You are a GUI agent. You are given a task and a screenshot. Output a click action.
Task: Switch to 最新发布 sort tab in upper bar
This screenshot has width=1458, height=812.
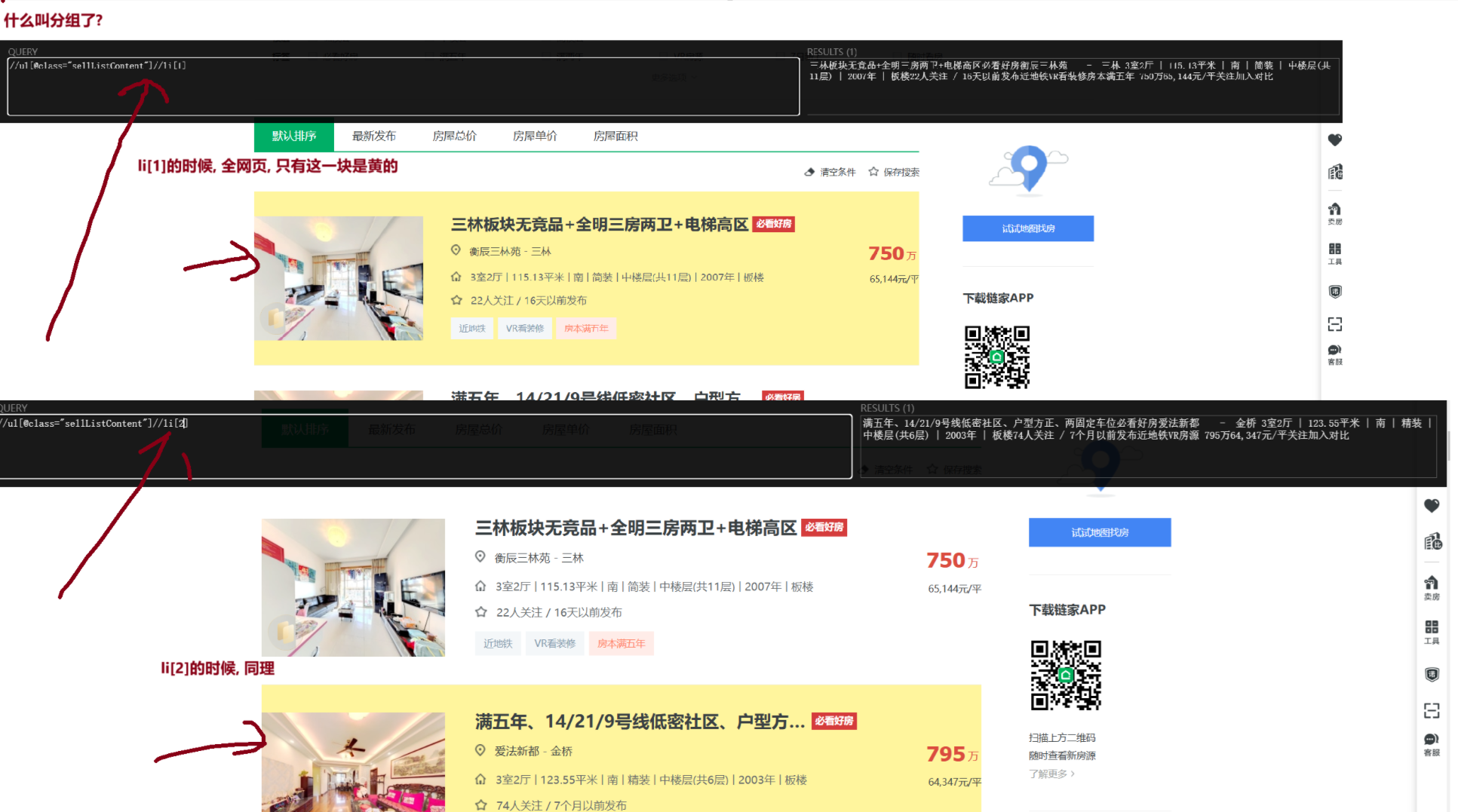coord(373,136)
